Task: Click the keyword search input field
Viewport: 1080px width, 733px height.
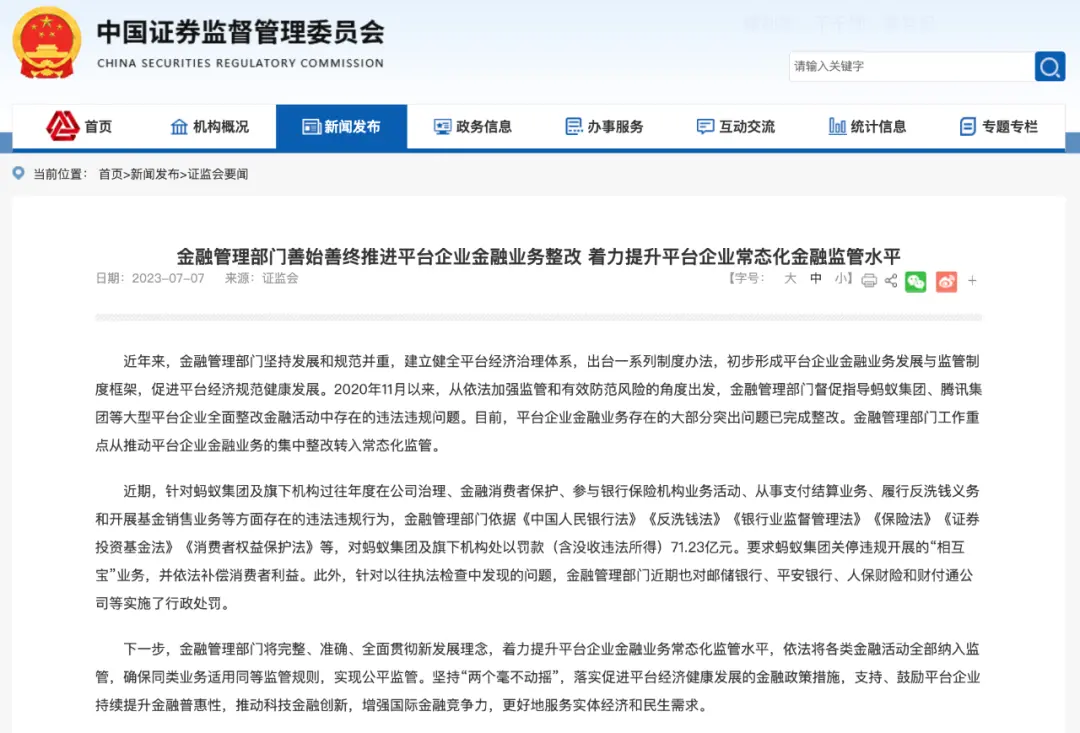Action: click(911, 67)
